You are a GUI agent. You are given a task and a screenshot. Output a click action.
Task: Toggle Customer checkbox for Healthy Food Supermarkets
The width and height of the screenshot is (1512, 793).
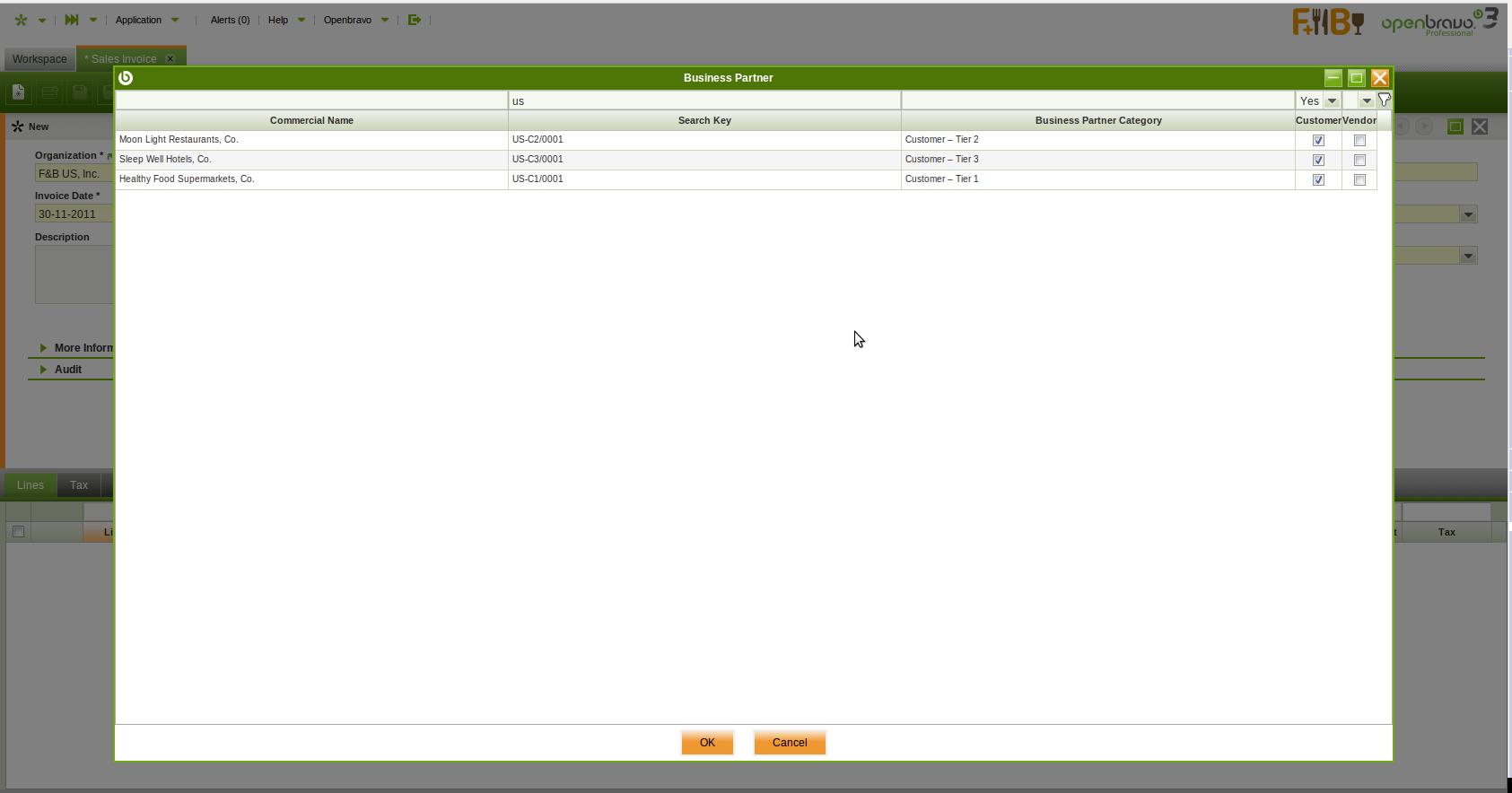1318,179
